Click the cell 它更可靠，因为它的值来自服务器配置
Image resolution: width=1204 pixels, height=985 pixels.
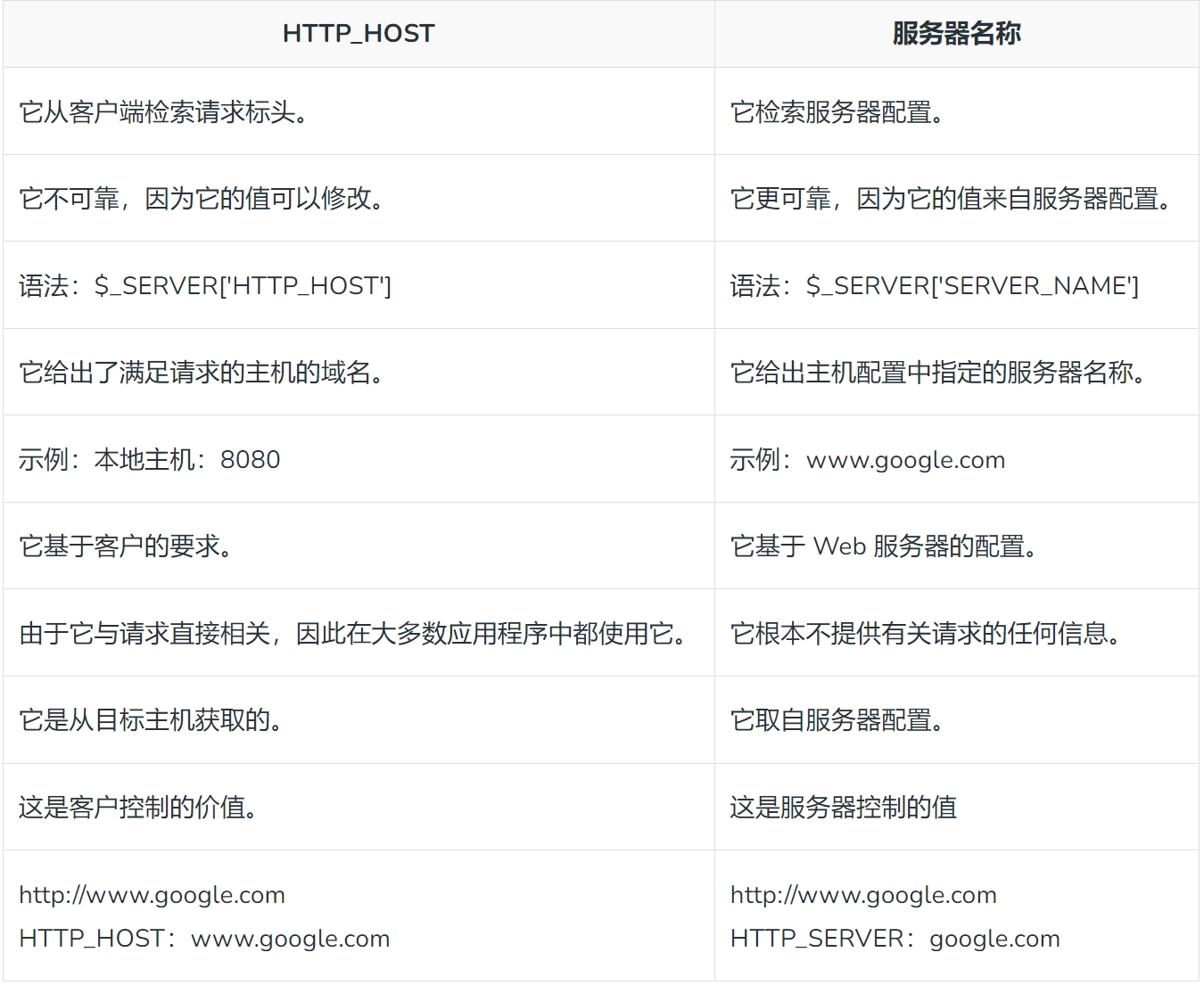coord(952,199)
